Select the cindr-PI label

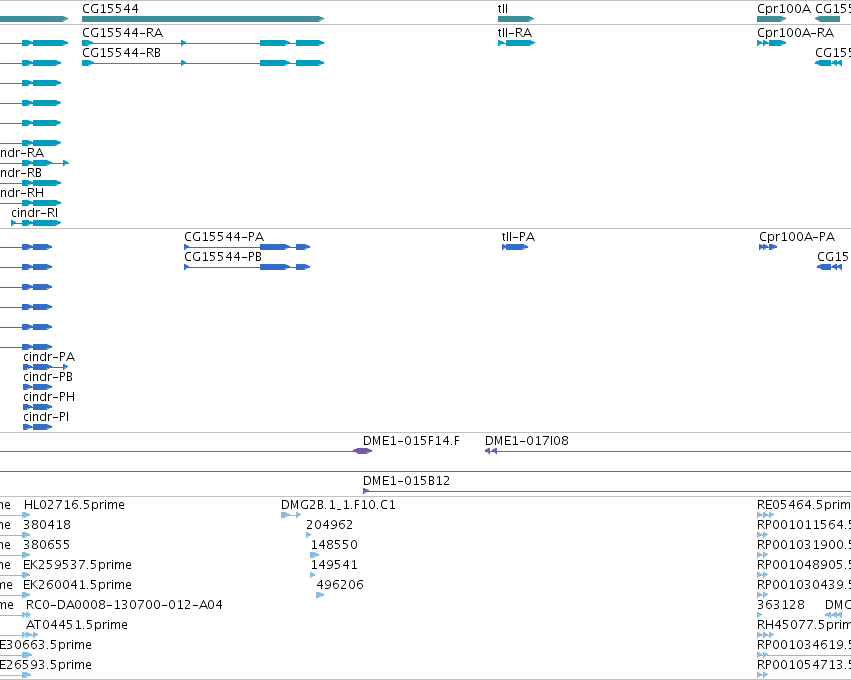(46, 417)
